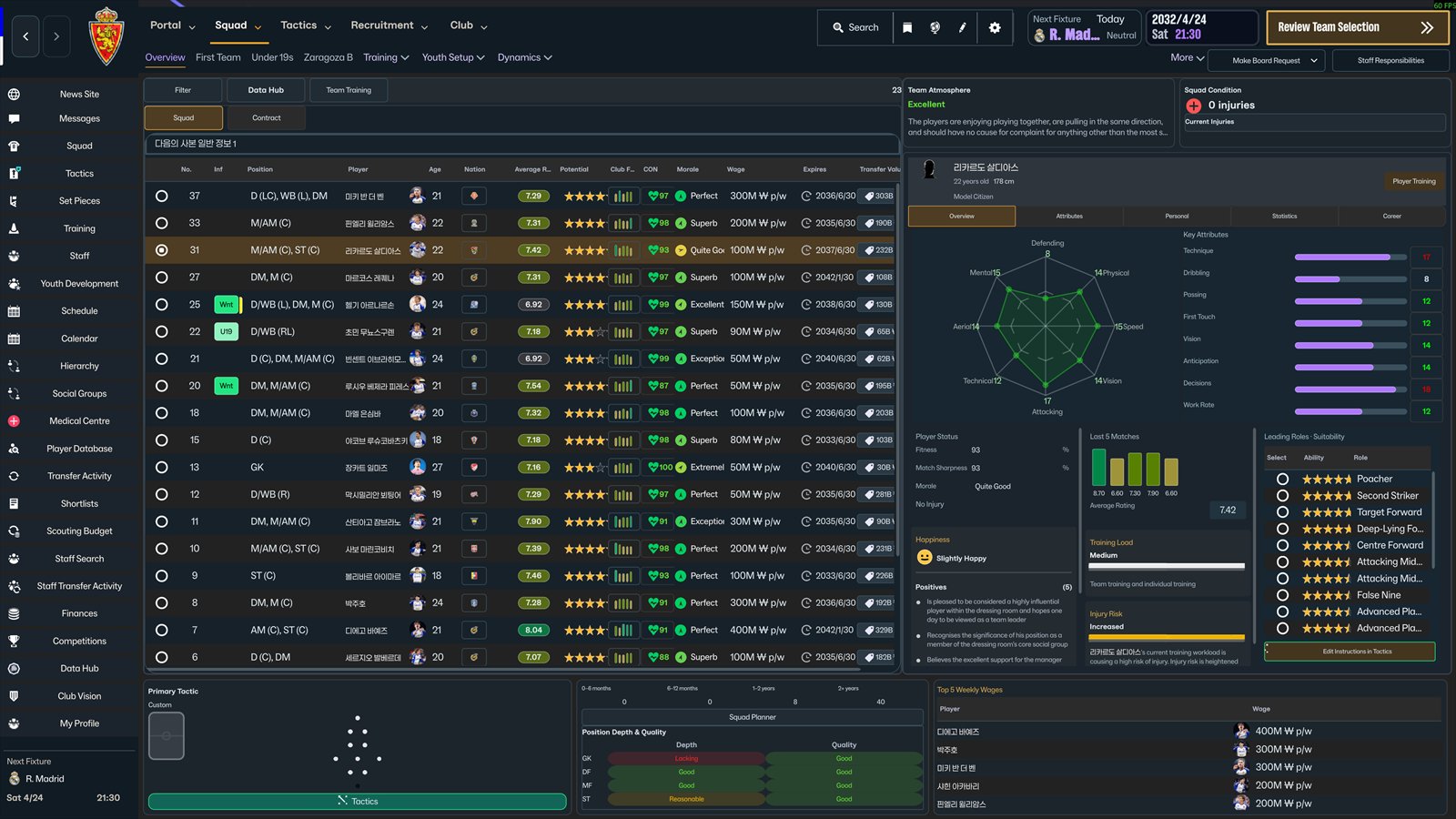The width and height of the screenshot is (1456, 819).
Task: Click the Technique attribute bar
Action: (x=1350, y=257)
